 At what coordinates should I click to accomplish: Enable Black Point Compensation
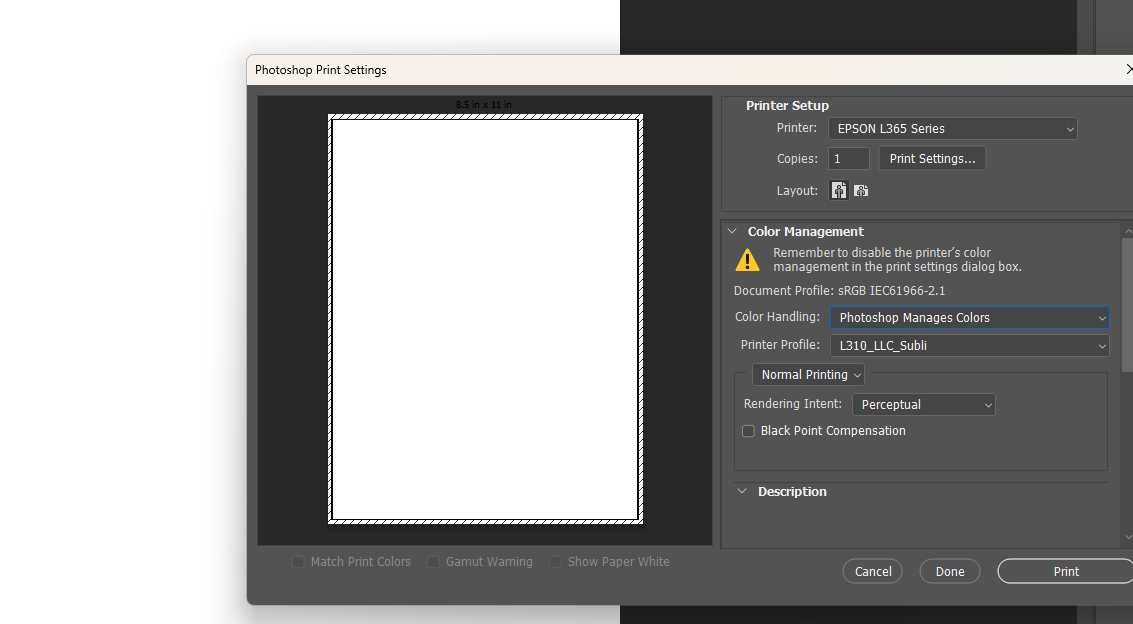coord(748,431)
